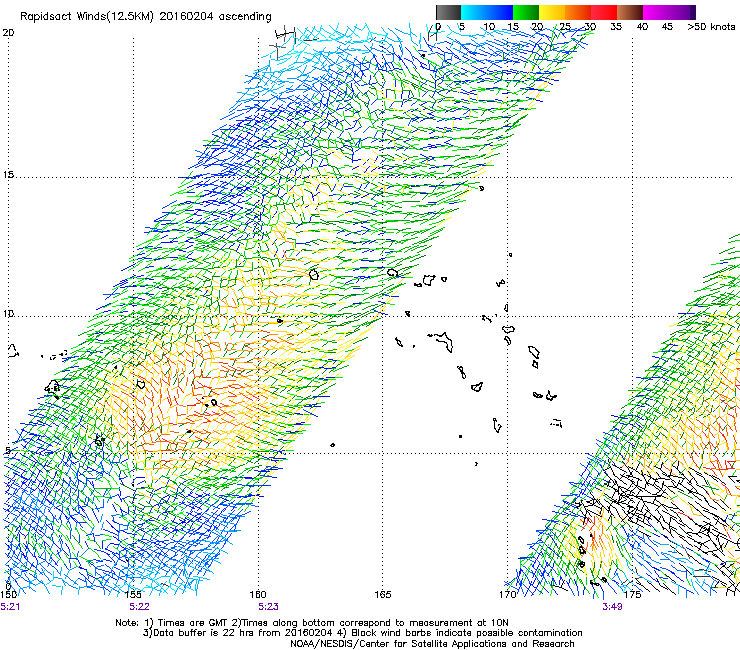Click the longitude label '165'
This screenshot has height=650, width=740.
tap(382, 595)
